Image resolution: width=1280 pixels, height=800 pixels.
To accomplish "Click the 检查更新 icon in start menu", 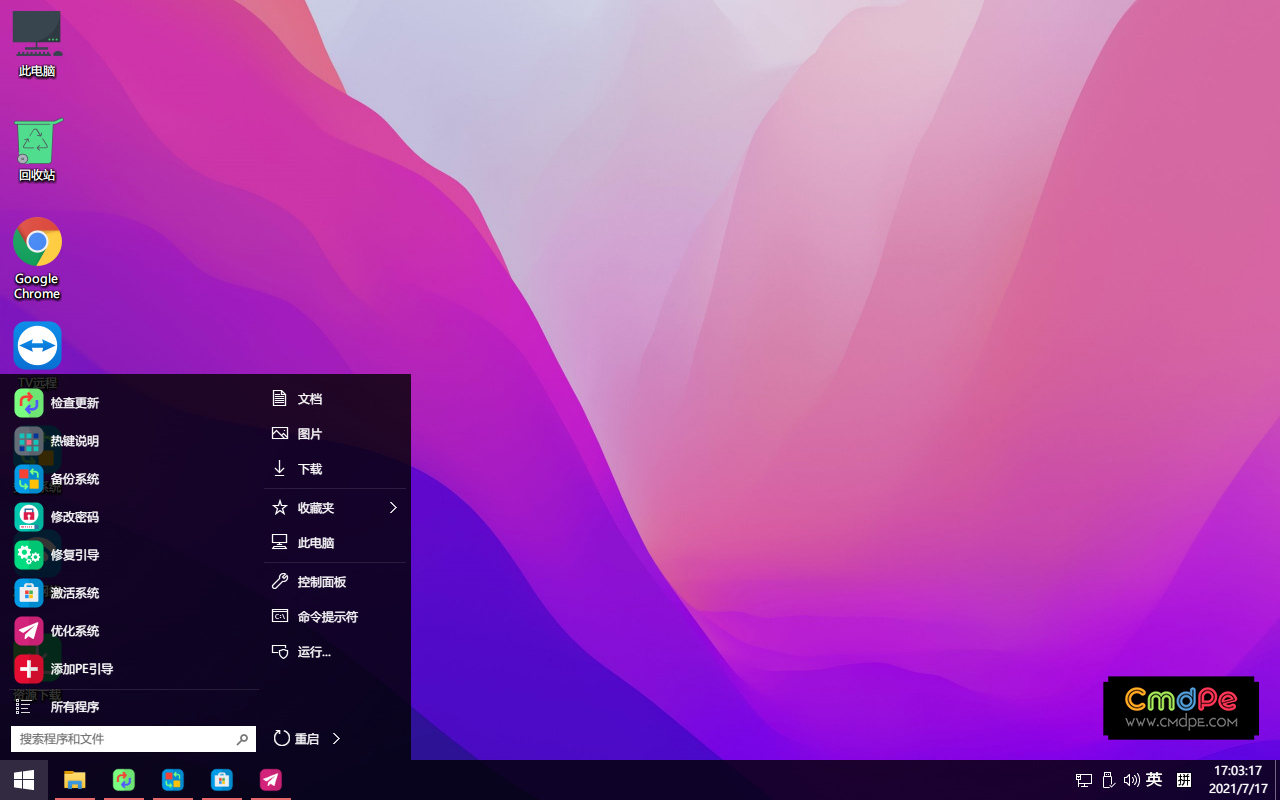I will coord(29,403).
